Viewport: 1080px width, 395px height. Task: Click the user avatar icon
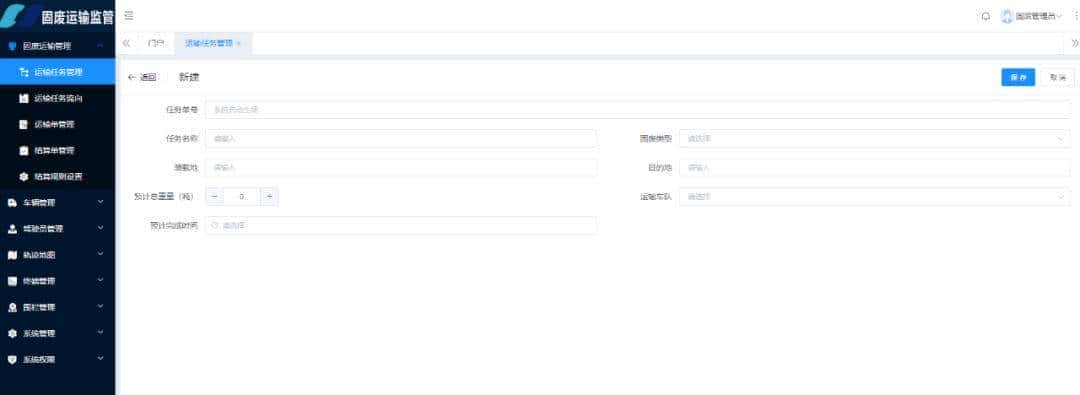point(1006,16)
